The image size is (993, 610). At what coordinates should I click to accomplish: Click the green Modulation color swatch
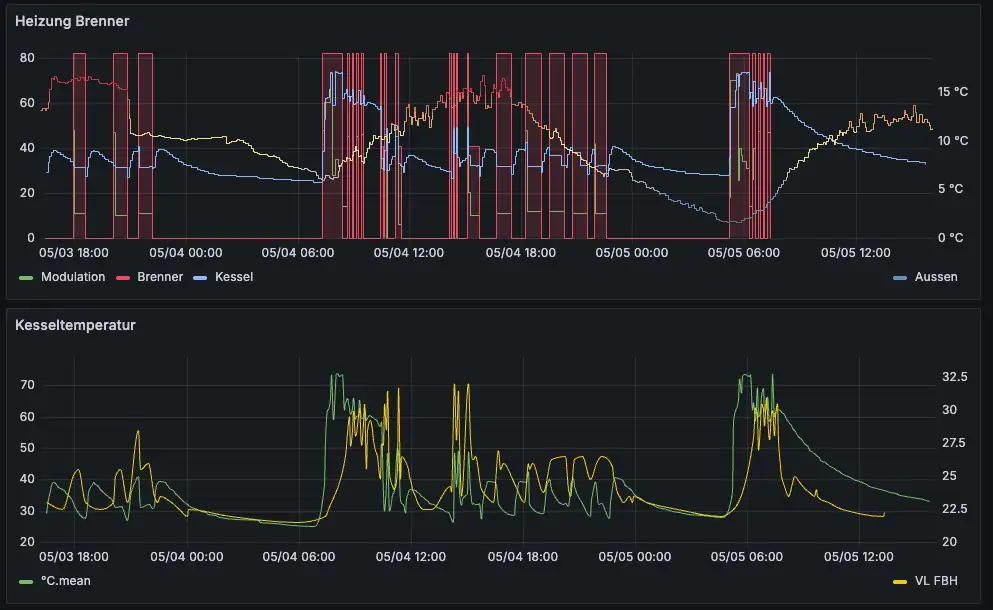click(x=27, y=277)
